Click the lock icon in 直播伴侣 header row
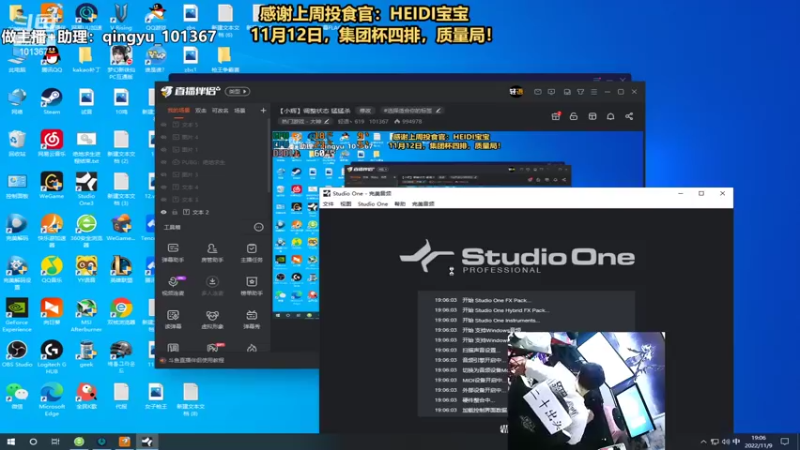 tap(573, 116)
